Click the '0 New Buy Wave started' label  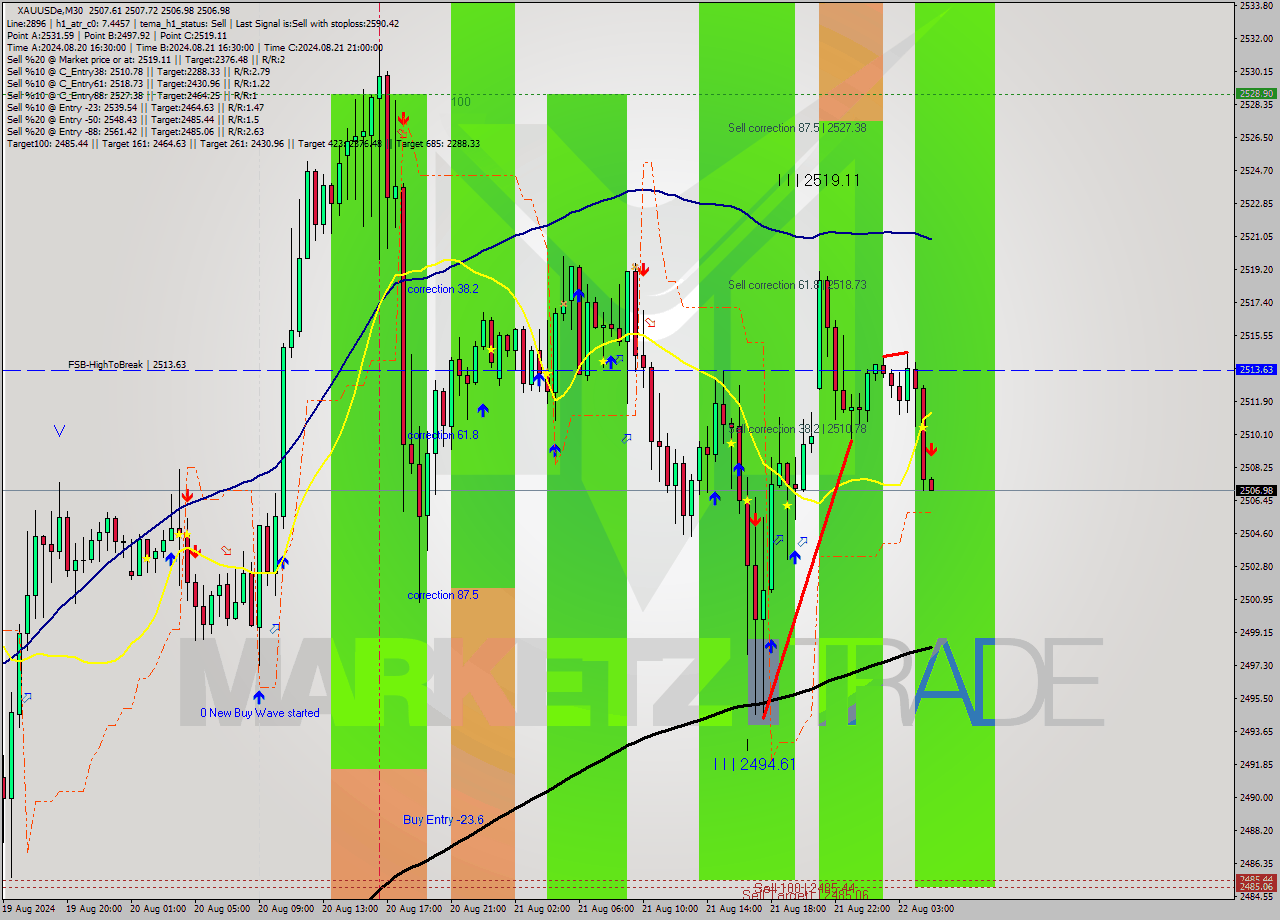point(260,713)
